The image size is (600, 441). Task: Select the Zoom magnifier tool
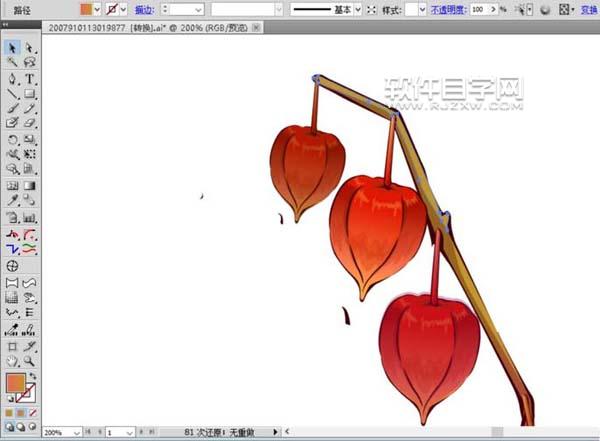[x=29, y=360]
